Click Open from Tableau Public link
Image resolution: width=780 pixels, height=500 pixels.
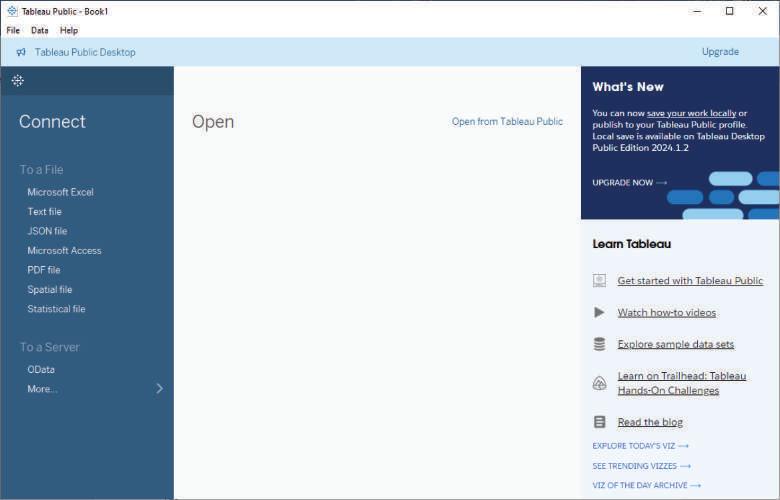pos(507,121)
